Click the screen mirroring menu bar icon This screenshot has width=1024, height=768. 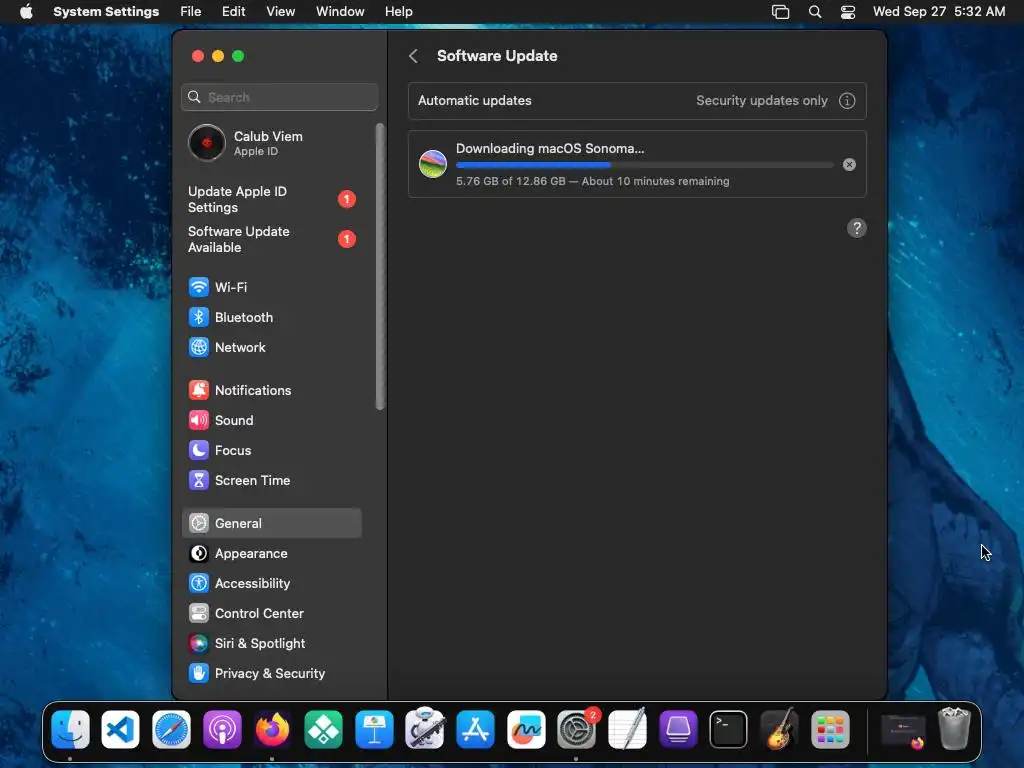point(780,12)
